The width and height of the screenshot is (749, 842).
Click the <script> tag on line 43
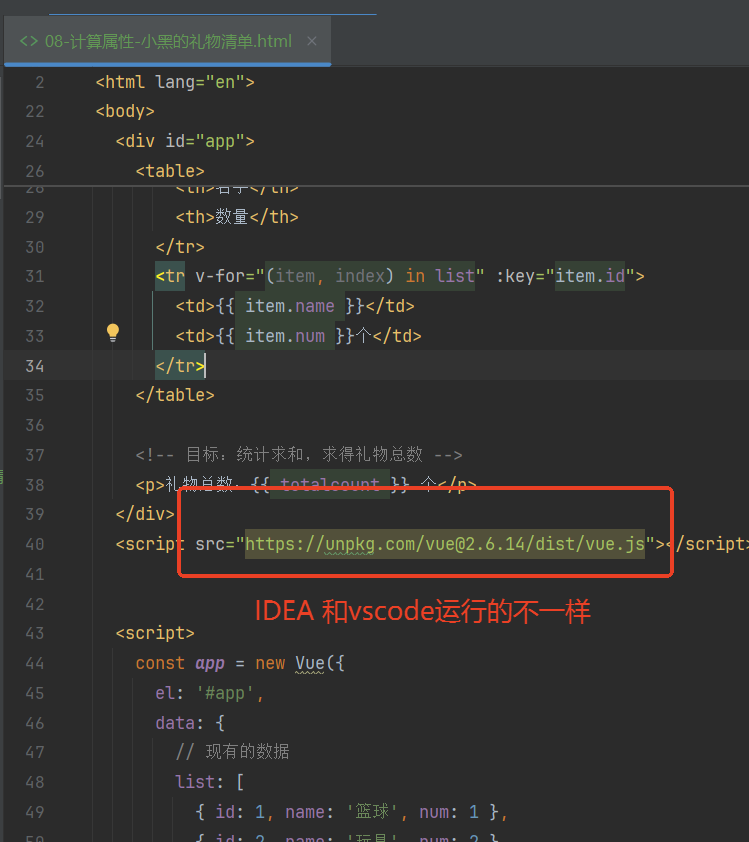[155, 633]
